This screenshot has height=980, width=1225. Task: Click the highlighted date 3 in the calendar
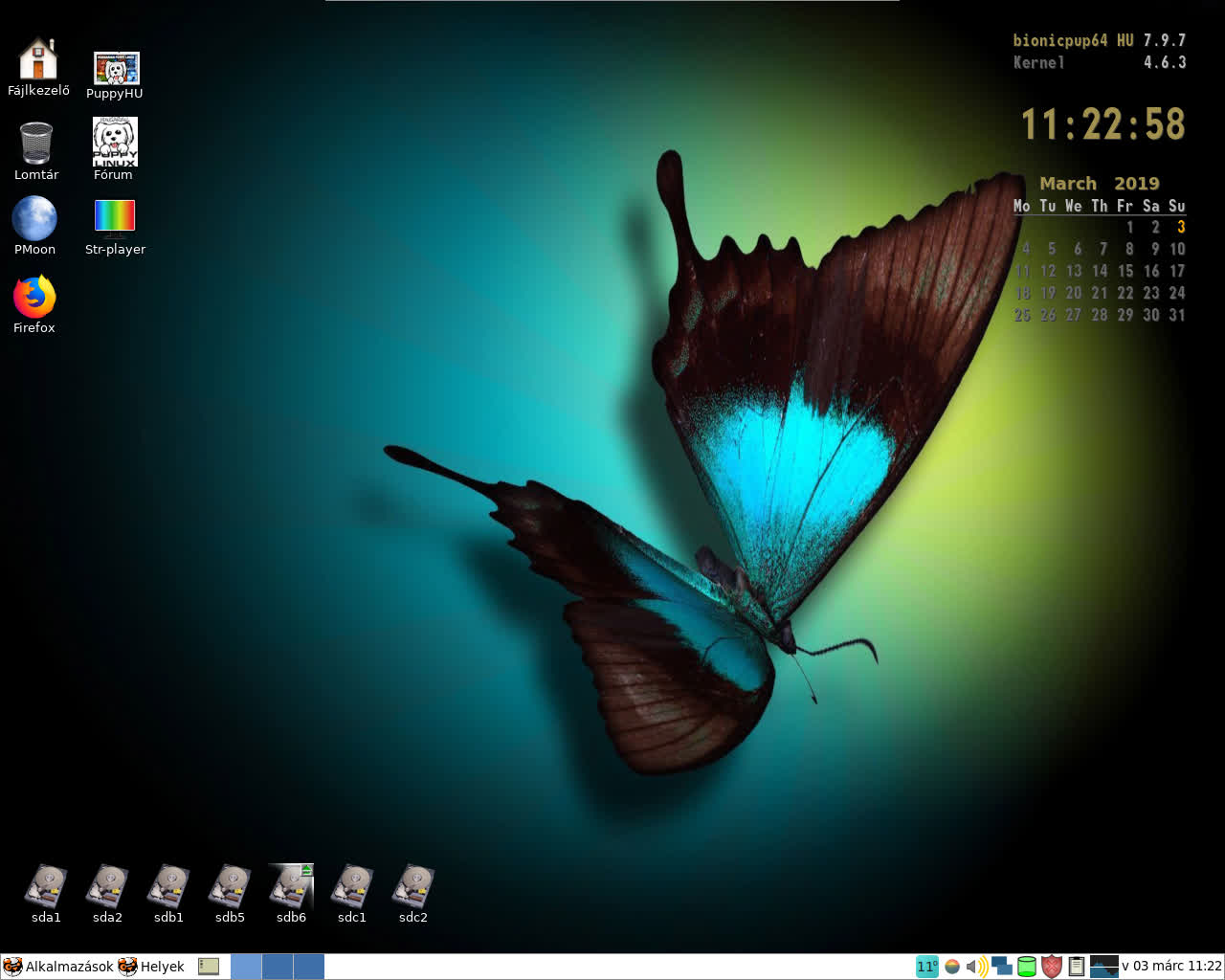[1181, 227]
